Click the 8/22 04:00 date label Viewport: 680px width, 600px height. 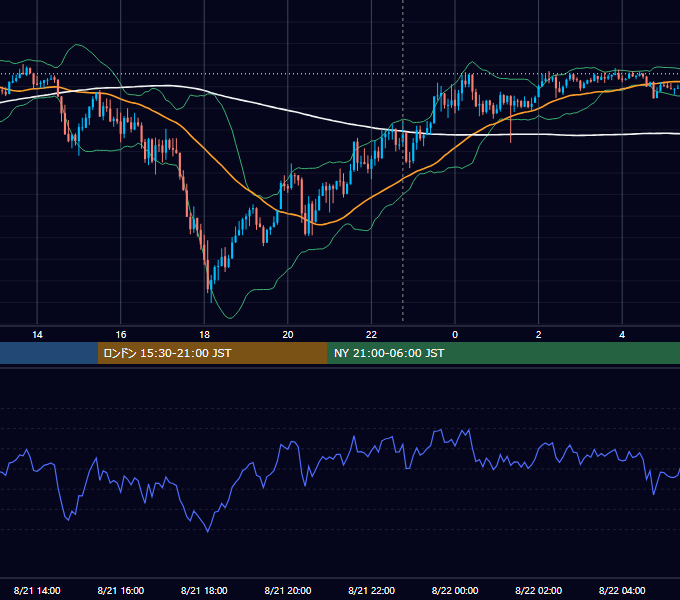click(x=622, y=590)
